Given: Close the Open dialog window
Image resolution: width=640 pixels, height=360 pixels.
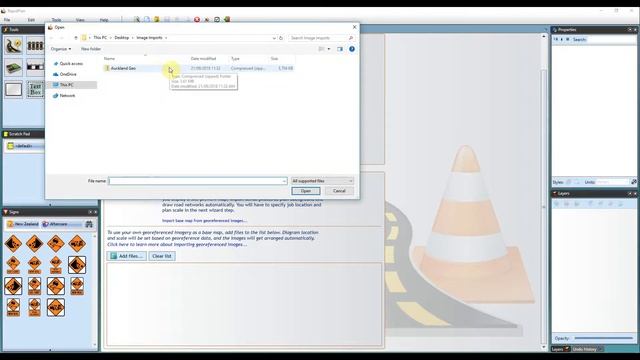Looking at the screenshot, I should tap(354, 27).
